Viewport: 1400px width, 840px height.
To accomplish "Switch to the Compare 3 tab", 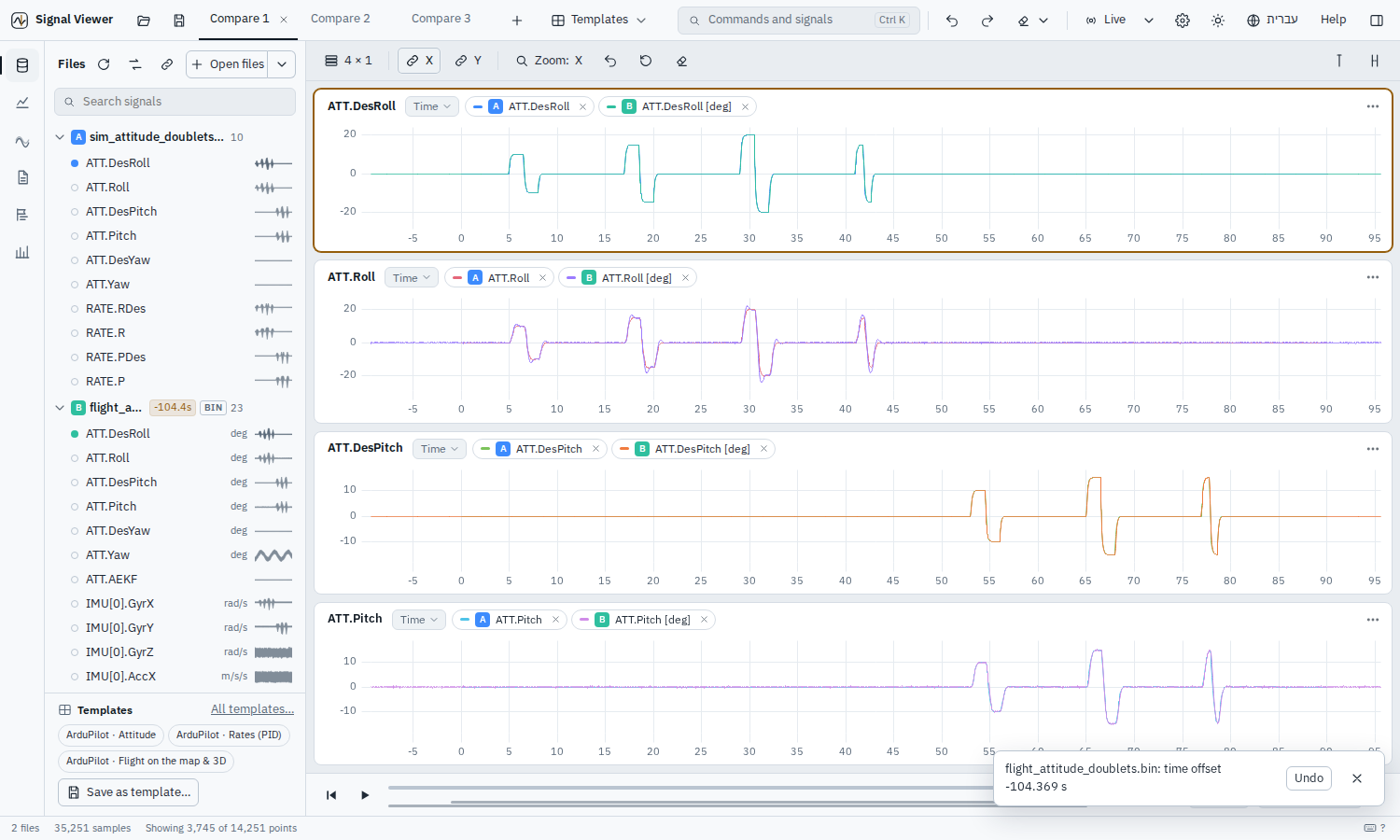I will pyautogui.click(x=441, y=19).
